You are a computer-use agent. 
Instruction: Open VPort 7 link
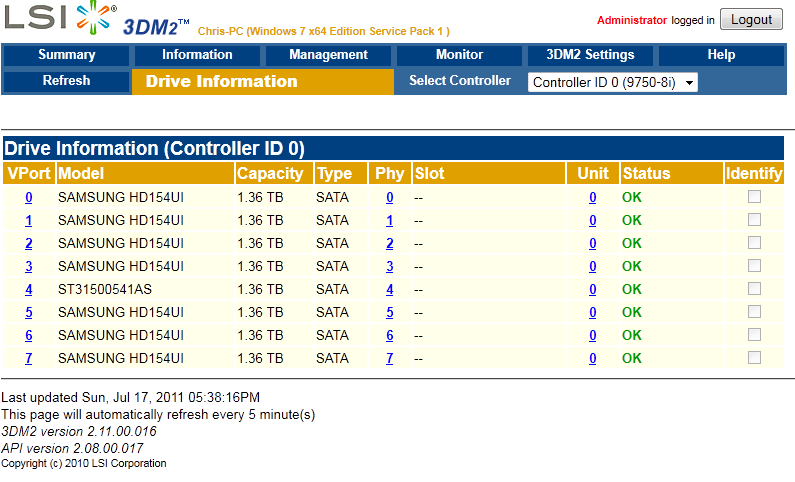click(28, 358)
